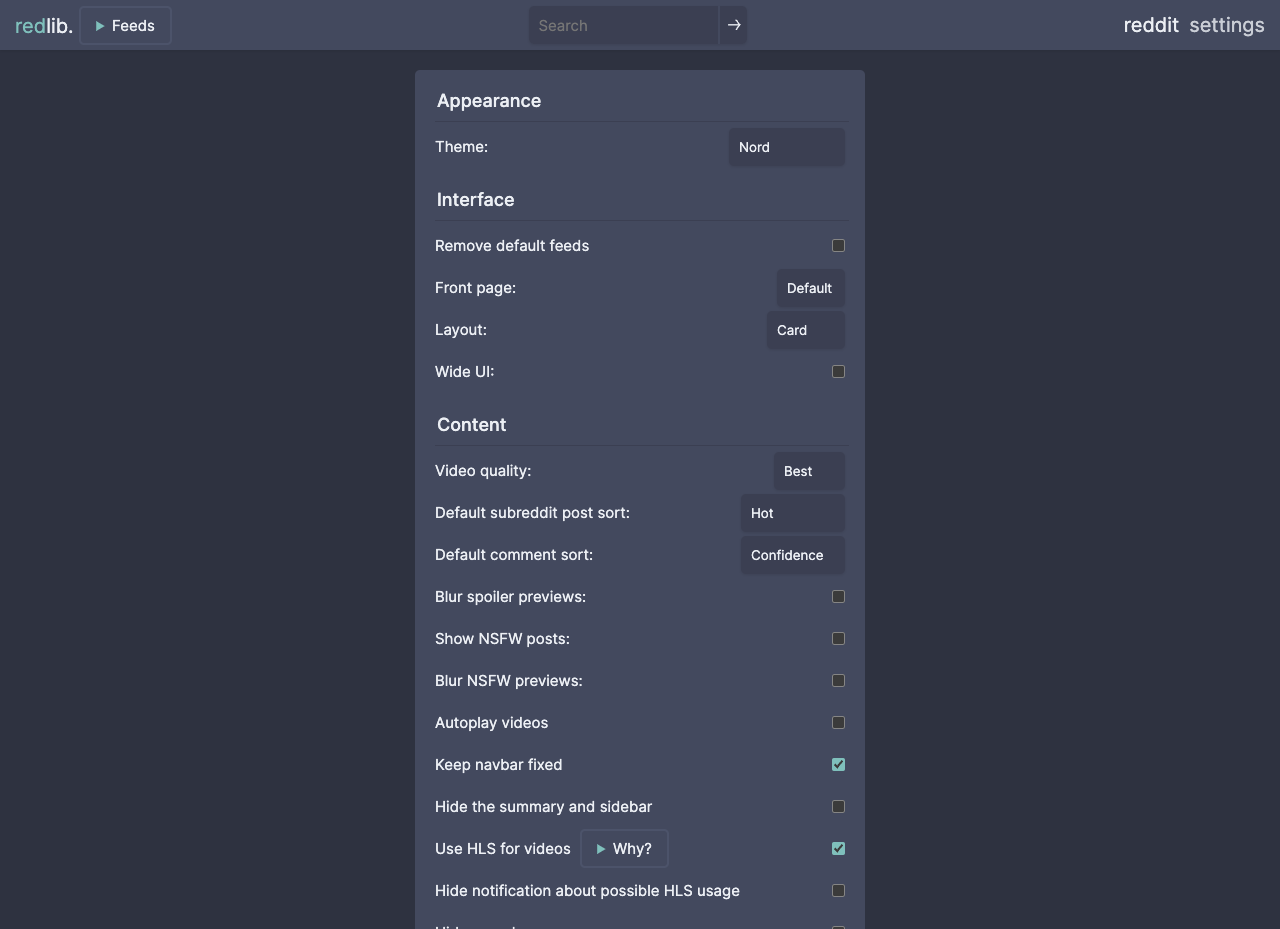Screen dimensions: 1280x929
Task: Uncheck Keep navbar fixed checkbox
Action: click(838, 764)
